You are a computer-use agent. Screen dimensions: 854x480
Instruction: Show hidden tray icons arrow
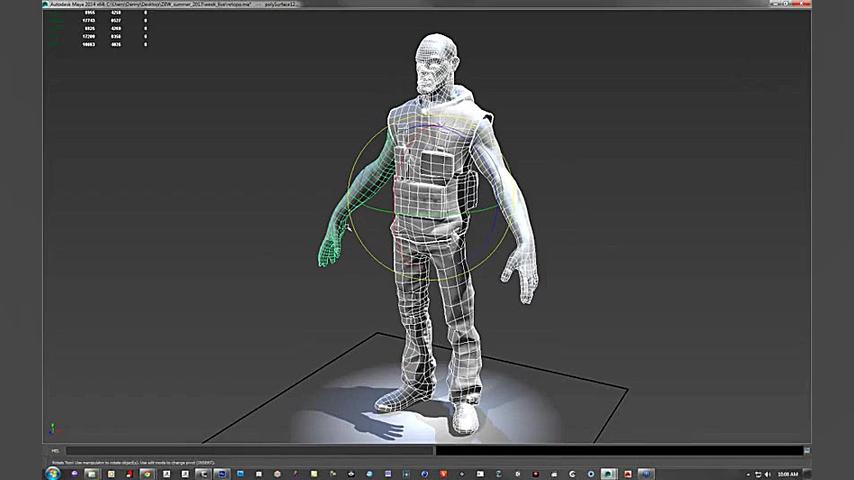[x=748, y=475]
